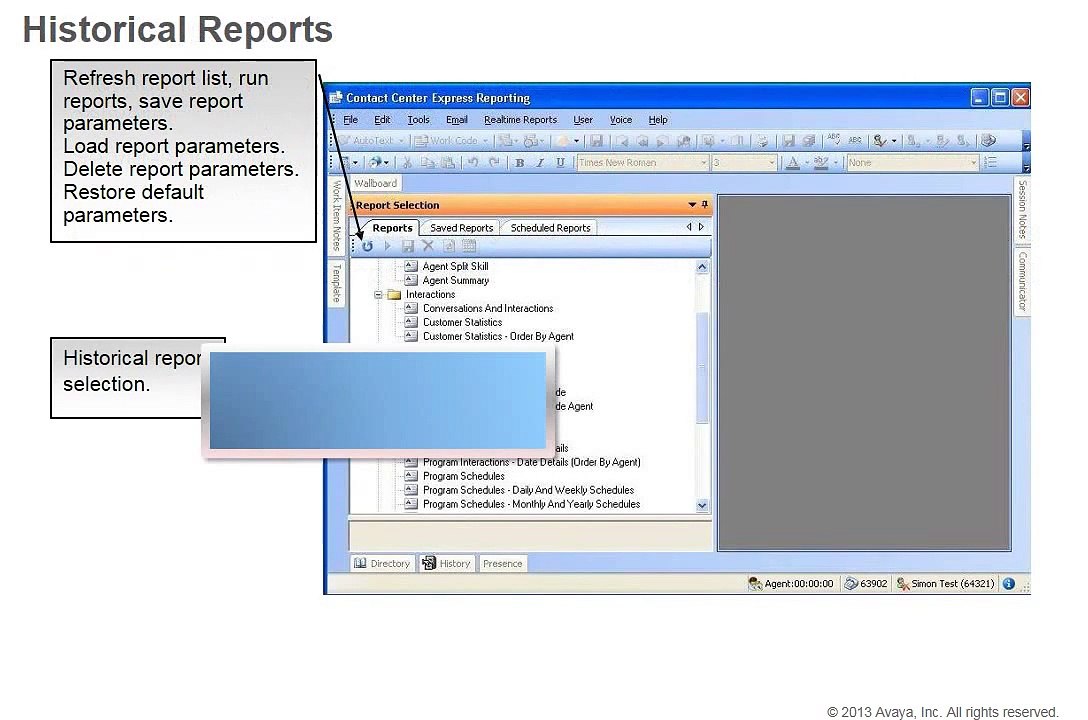
Task: Click the tab strip scroll right arrow
Action: [x=702, y=227]
